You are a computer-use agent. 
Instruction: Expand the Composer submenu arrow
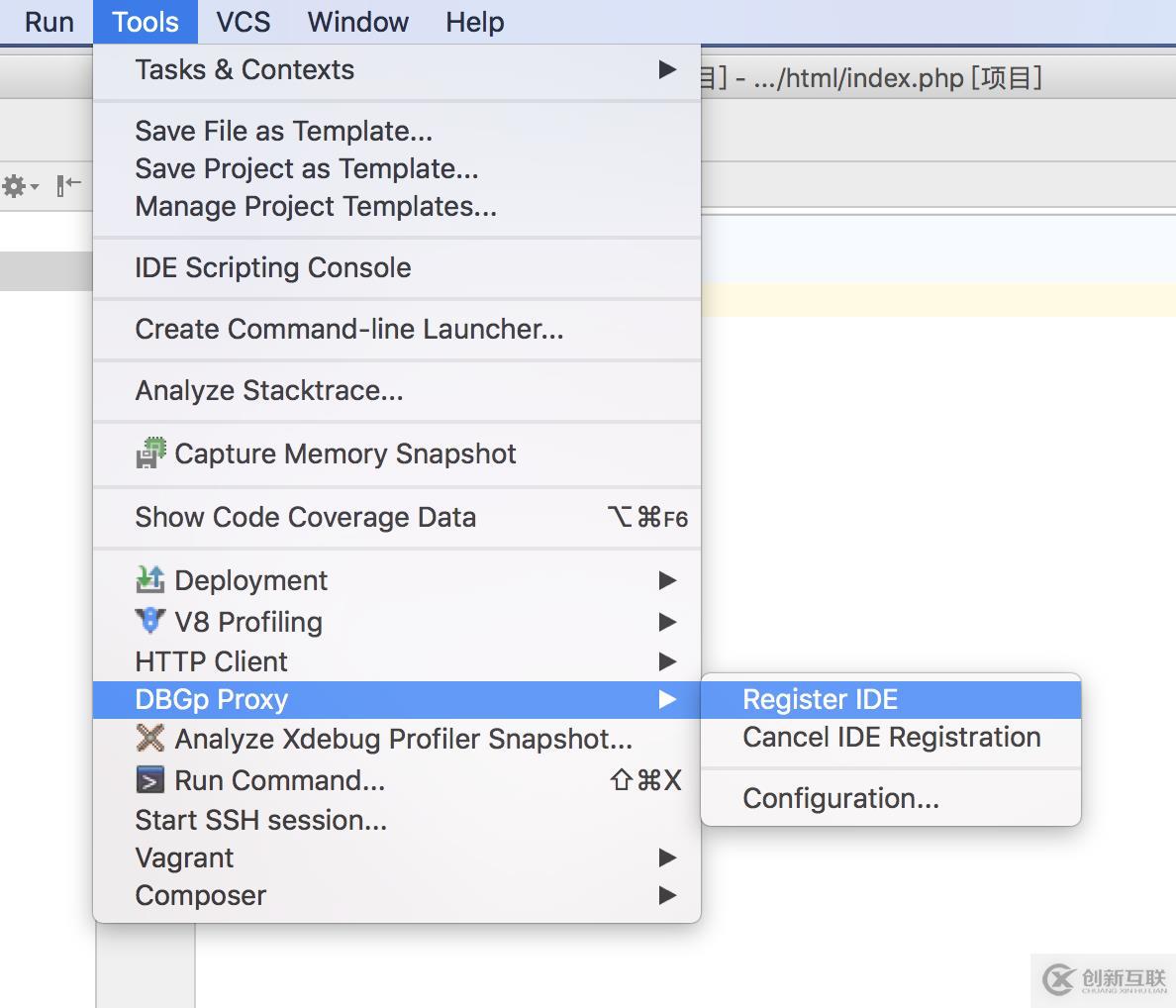pos(667,895)
